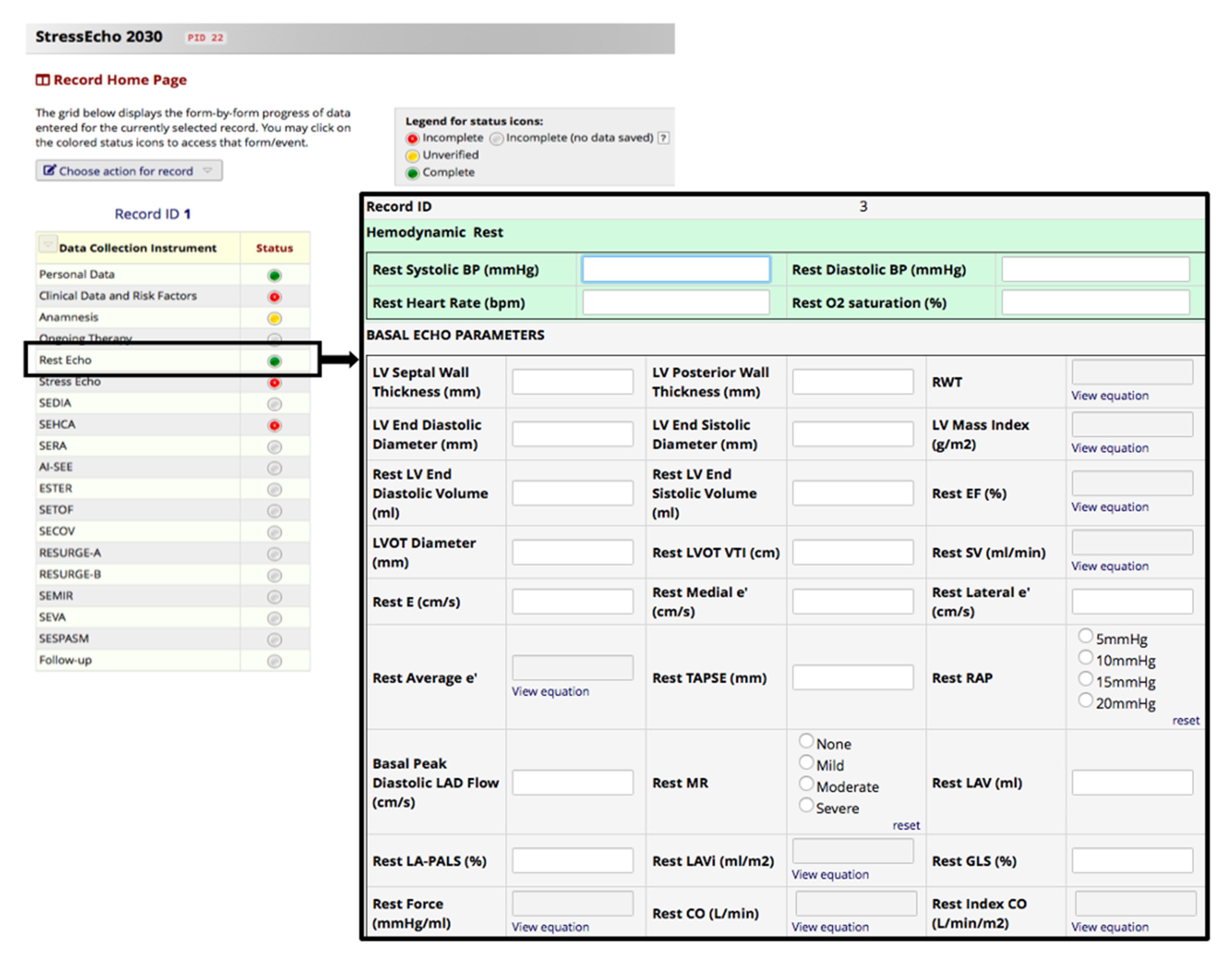Open Choose action for record dropdown

(x=129, y=171)
